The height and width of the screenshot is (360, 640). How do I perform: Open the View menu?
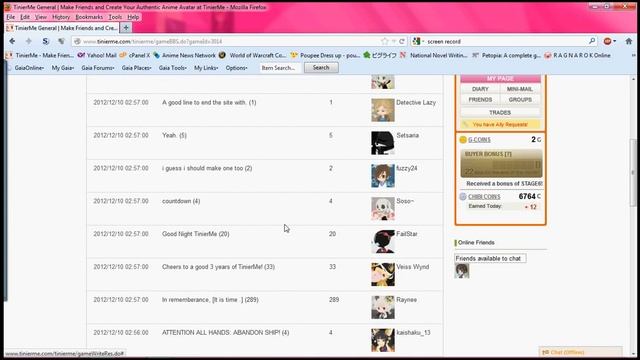[x=40, y=17]
